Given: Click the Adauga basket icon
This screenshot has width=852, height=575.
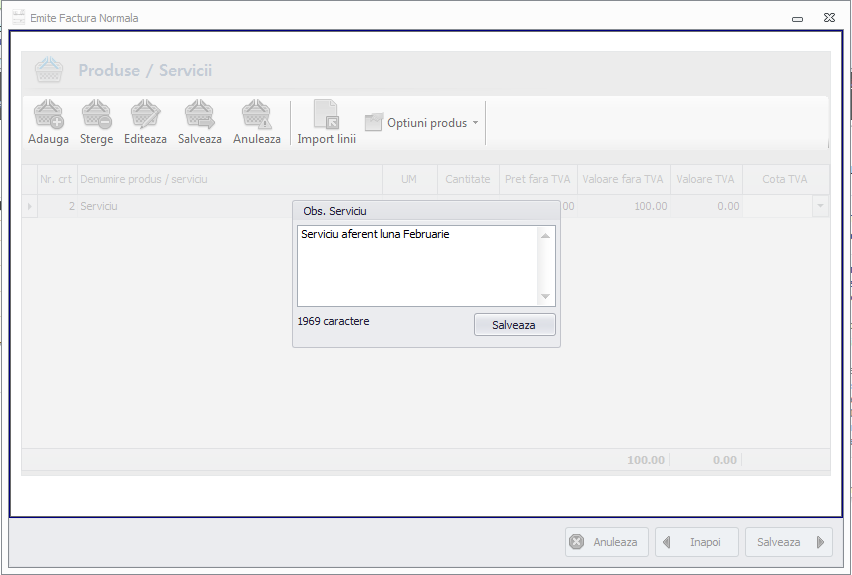Looking at the screenshot, I should (48, 115).
